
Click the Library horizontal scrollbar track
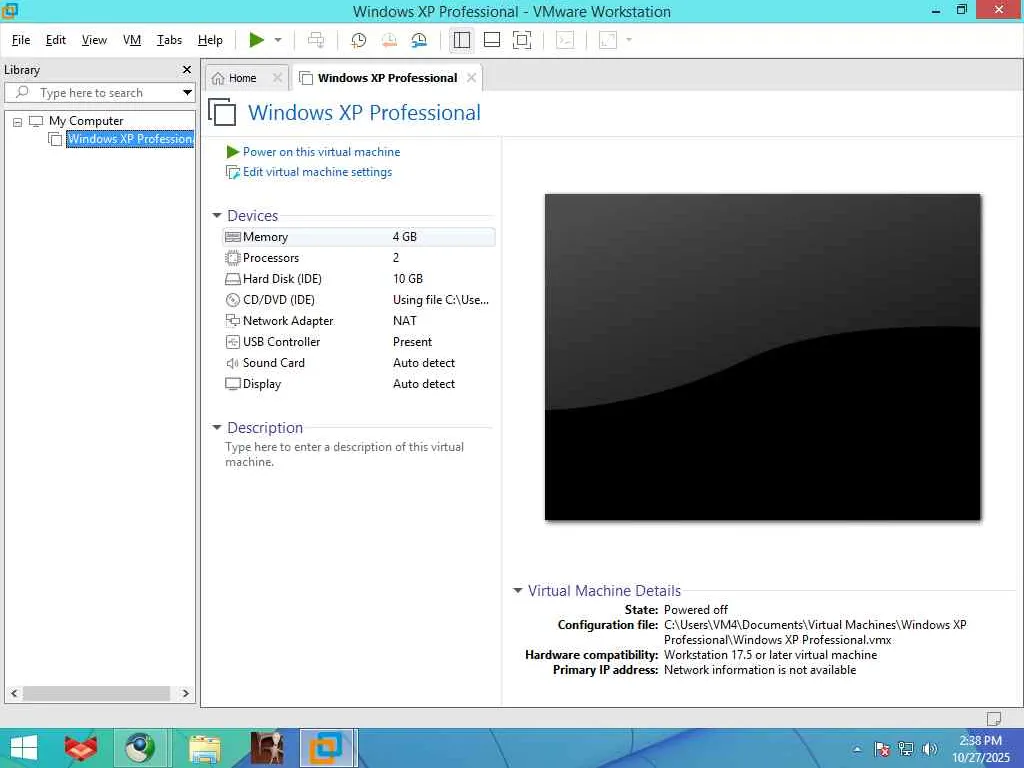click(x=97, y=693)
